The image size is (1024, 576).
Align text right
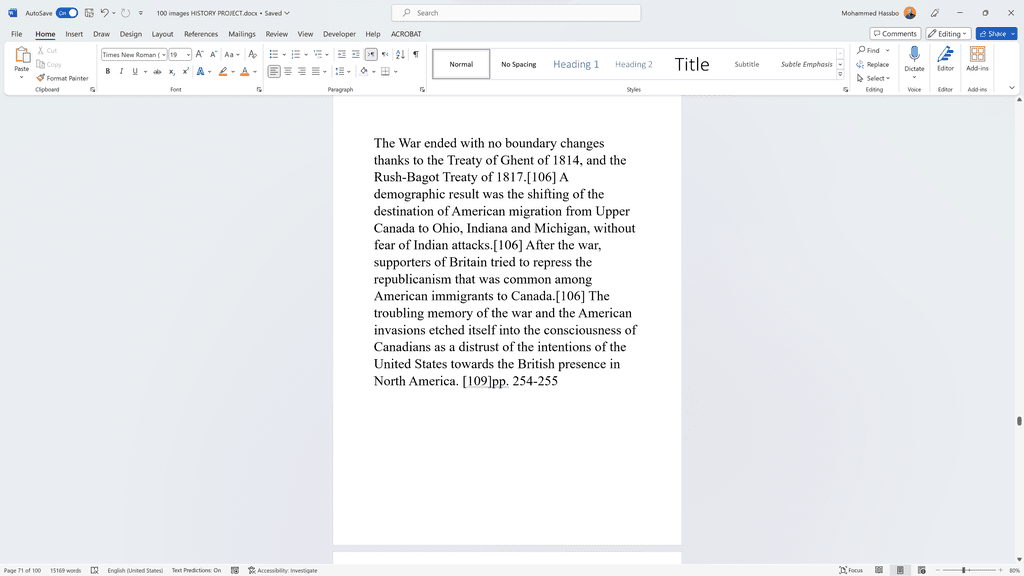(x=302, y=72)
